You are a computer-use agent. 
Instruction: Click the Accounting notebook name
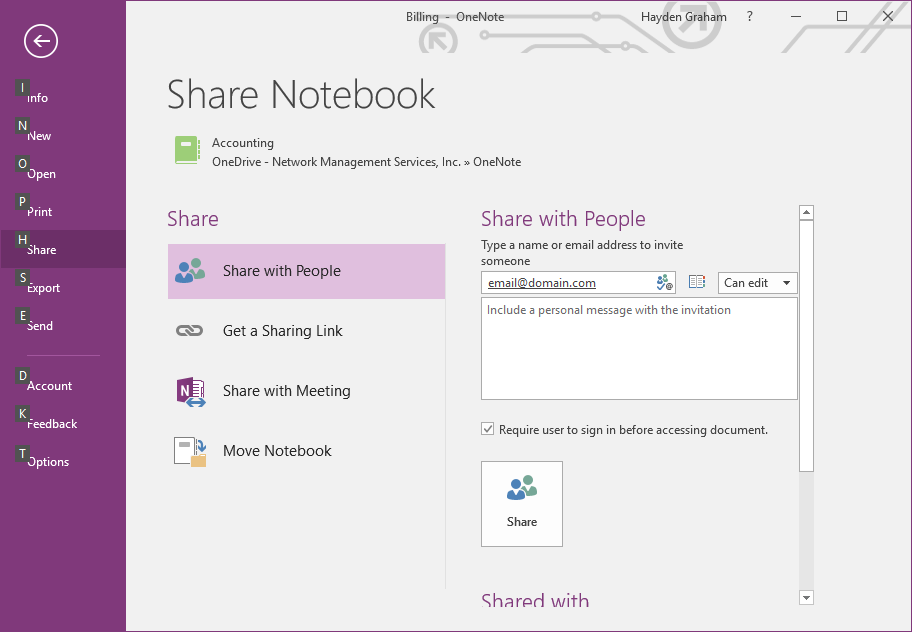243,143
